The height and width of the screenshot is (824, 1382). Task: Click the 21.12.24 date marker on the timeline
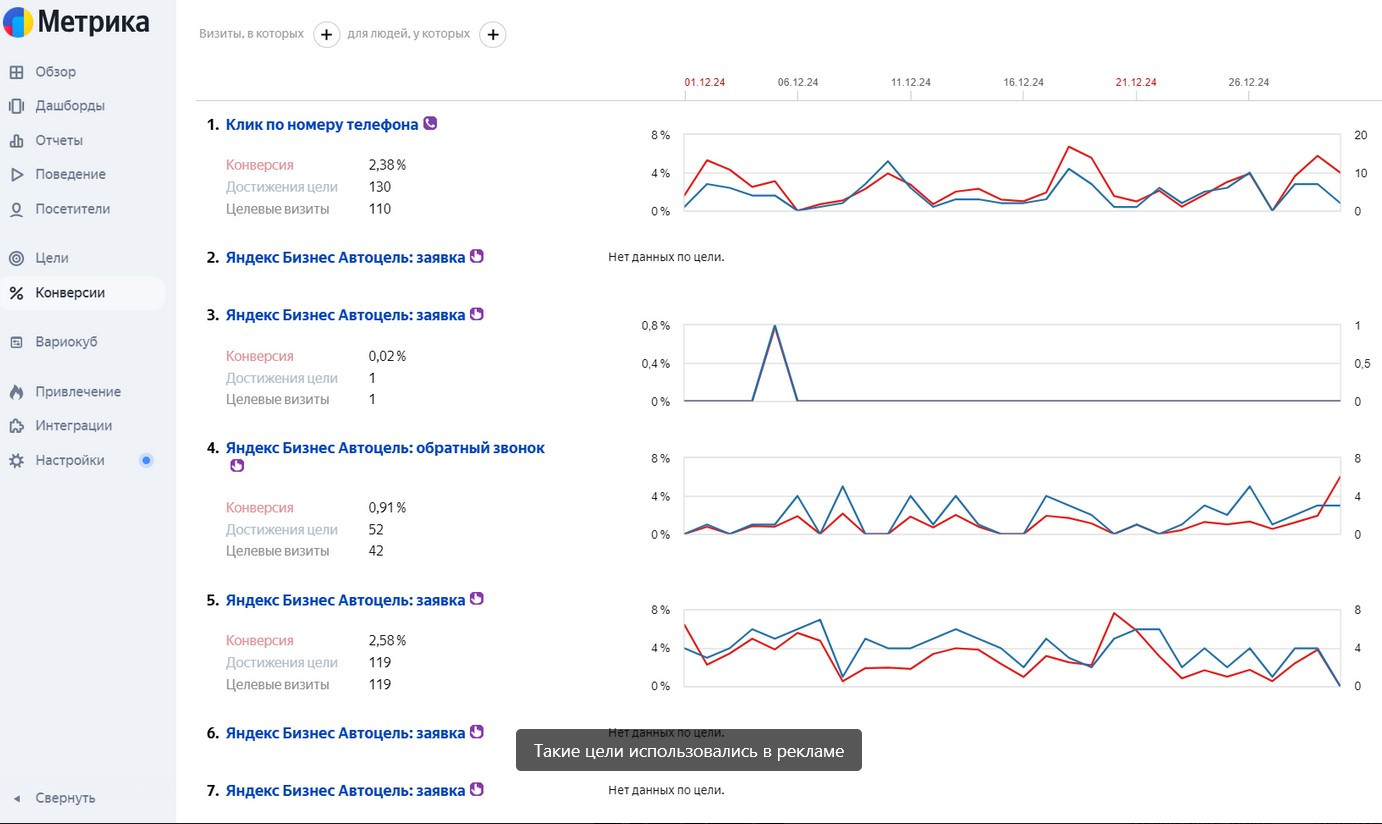1136,83
